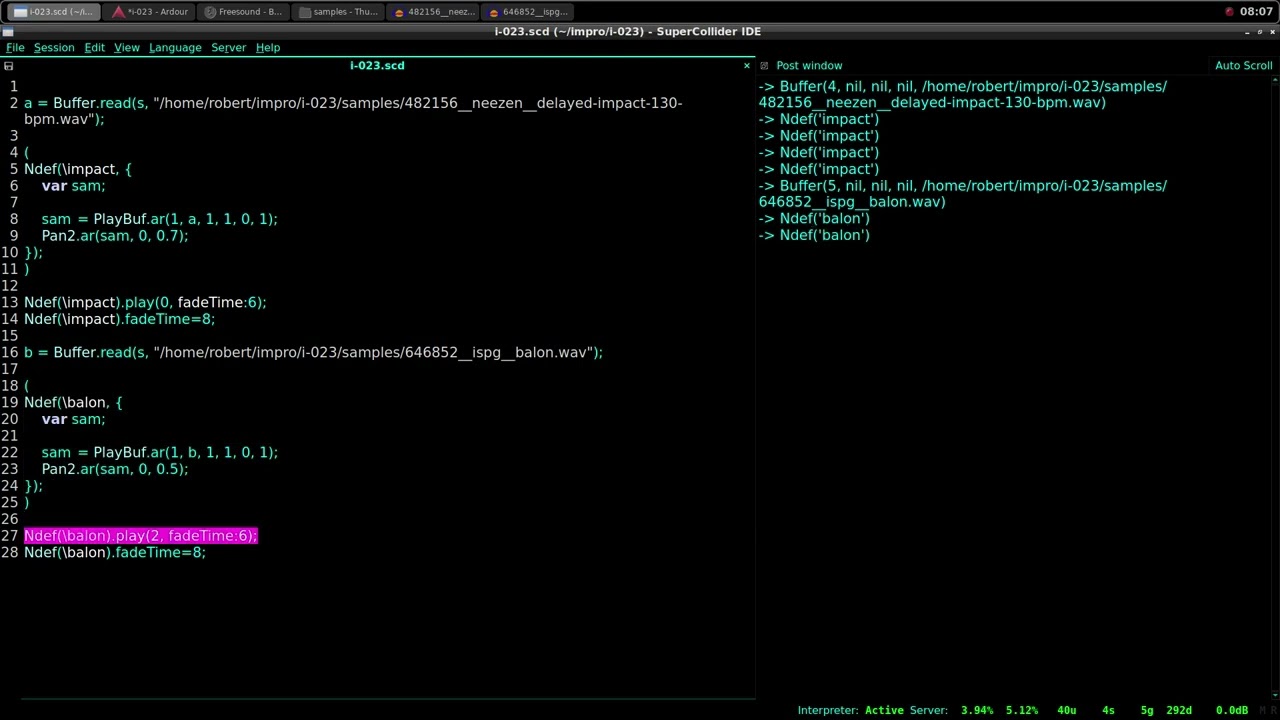
Task: Click Ndef(\impact, { on line 5
Action: coord(78,169)
